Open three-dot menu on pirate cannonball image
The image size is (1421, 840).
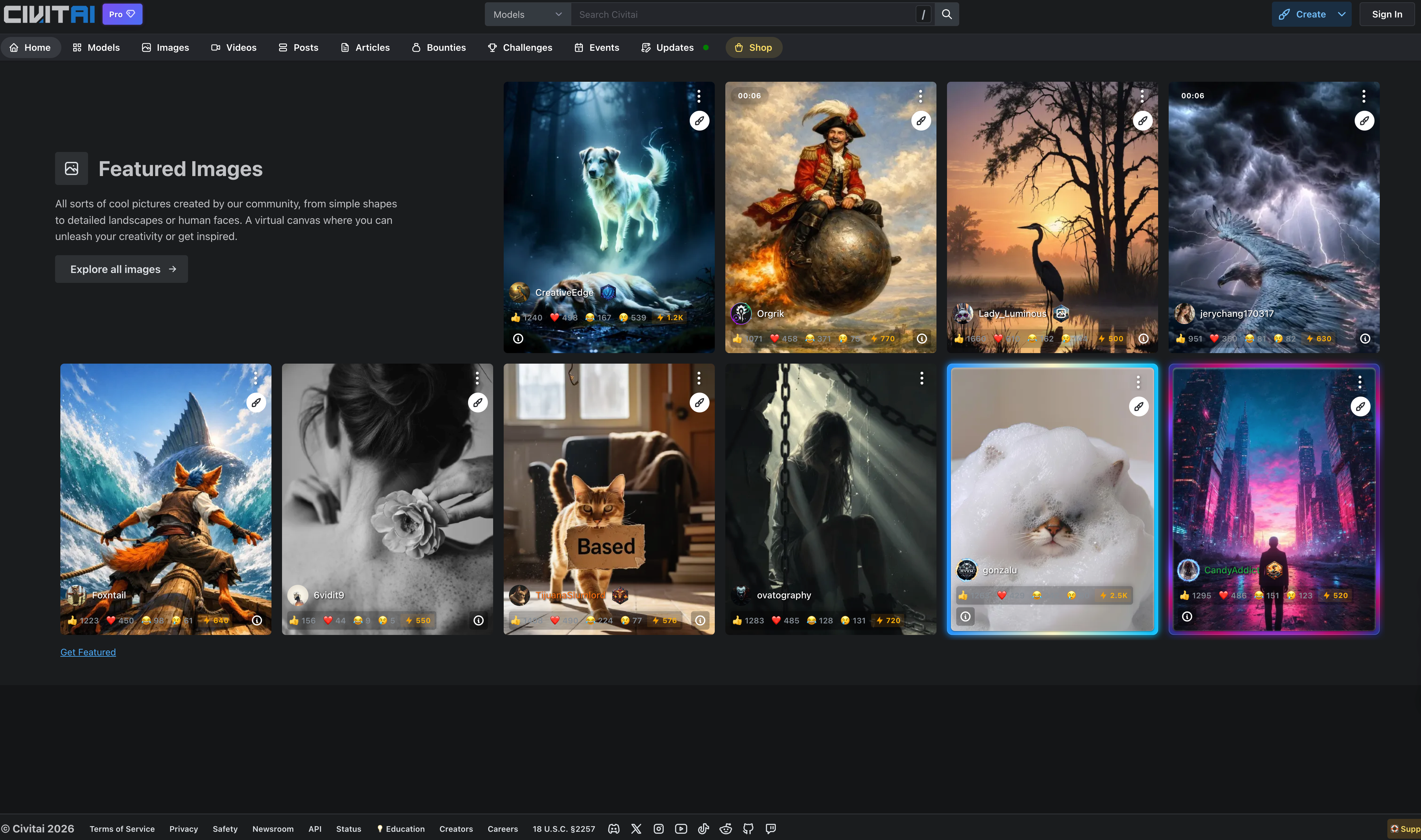920,96
